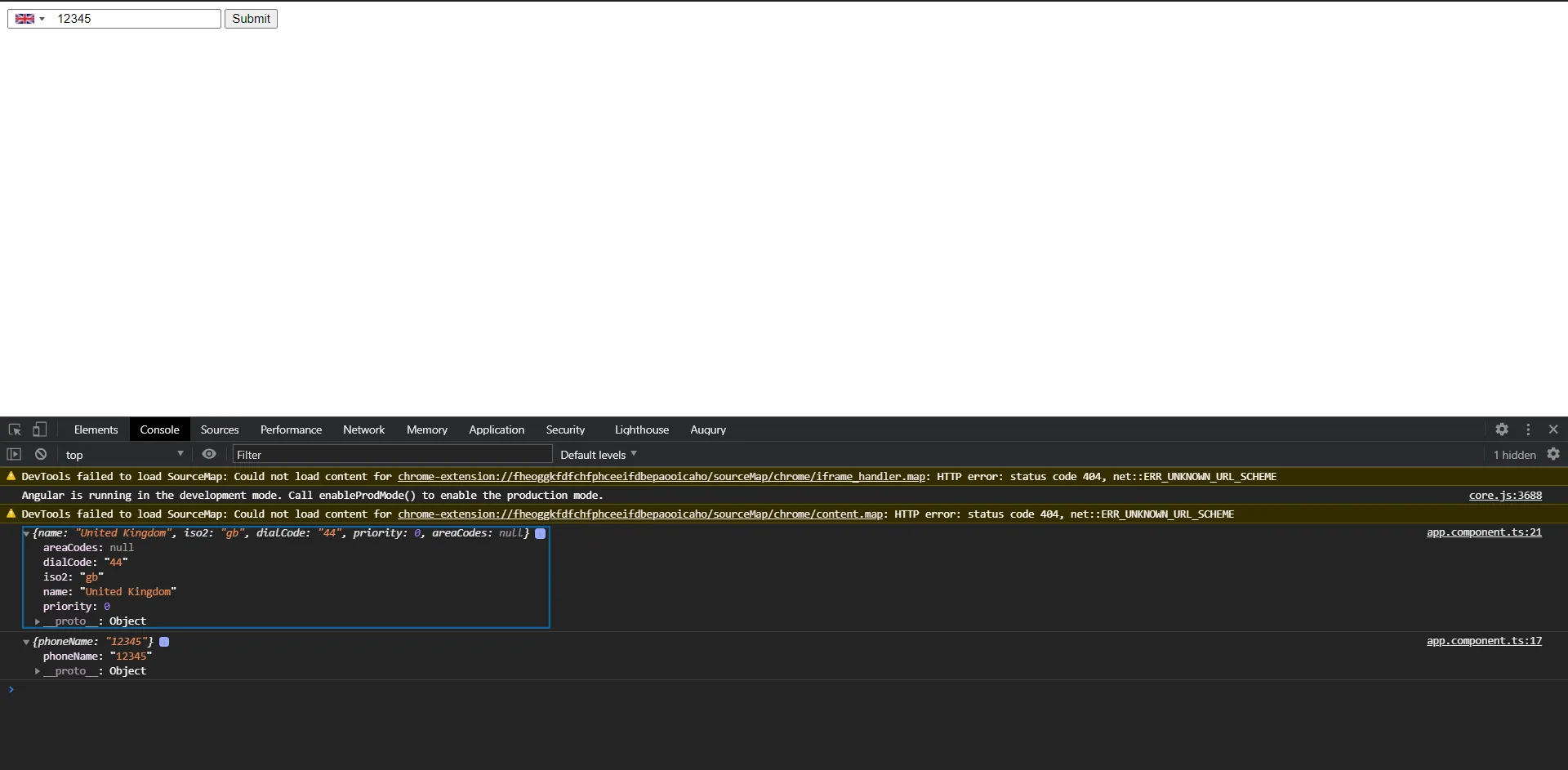1568x770 pixels.
Task: Open the iframe_handler.map source link
Action: point(661,477)
